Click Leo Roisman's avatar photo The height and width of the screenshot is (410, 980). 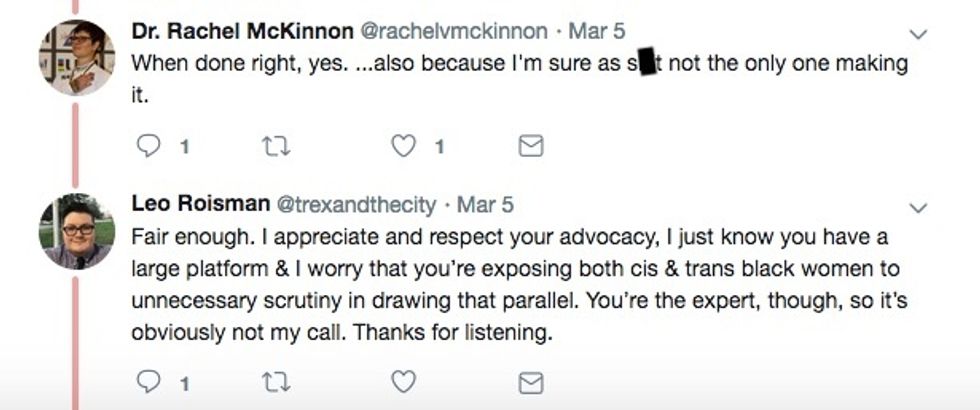[76, 231]
